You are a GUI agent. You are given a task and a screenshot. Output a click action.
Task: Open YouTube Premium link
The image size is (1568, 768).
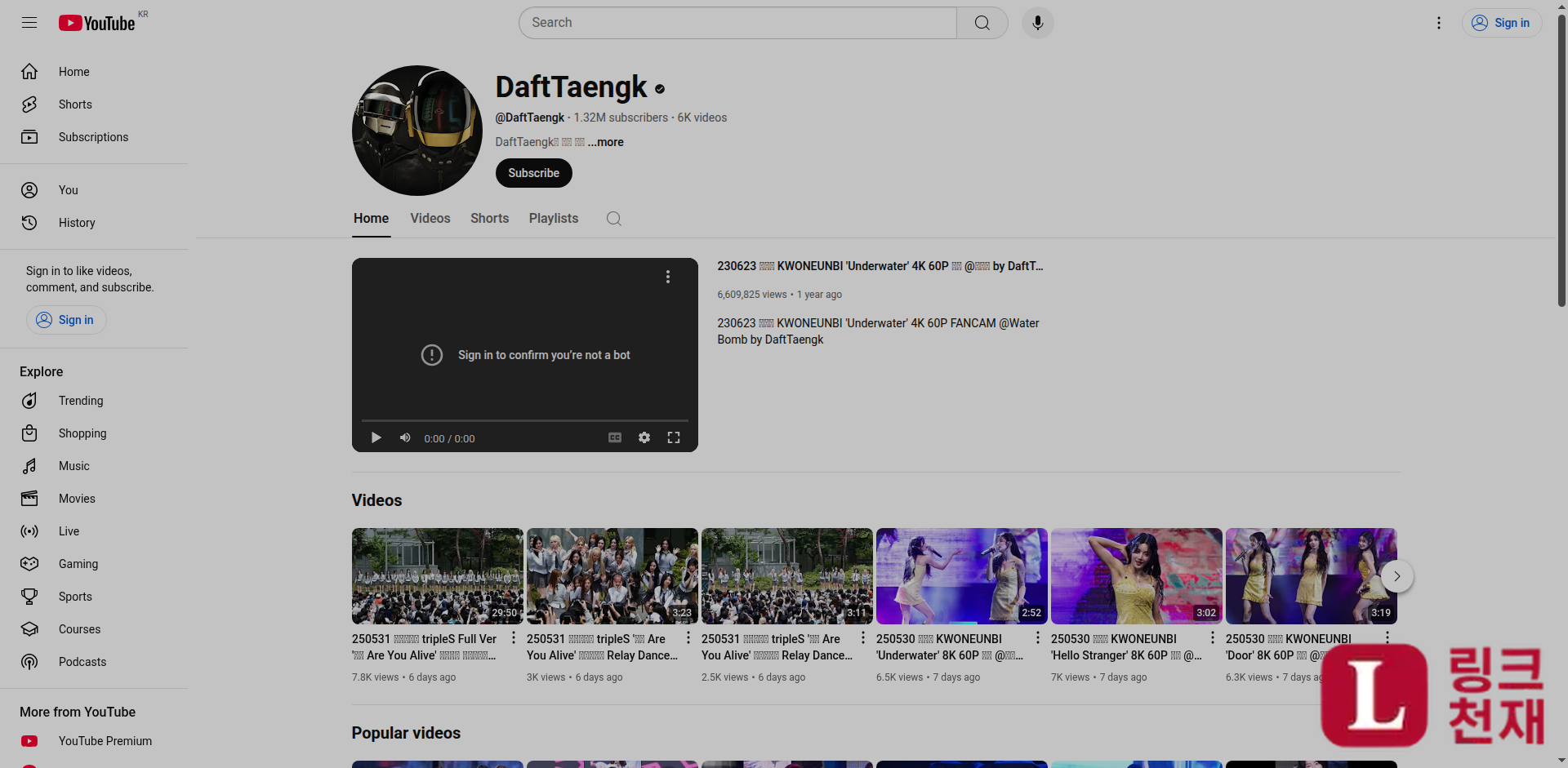tap(94, 741)
